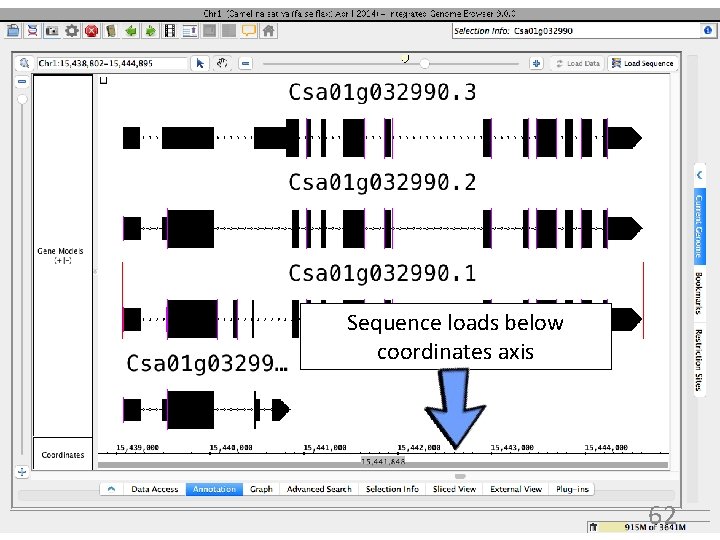The image size is (720, 540).
Task: Open the External View tab
Action: click(x=516, y=489)
